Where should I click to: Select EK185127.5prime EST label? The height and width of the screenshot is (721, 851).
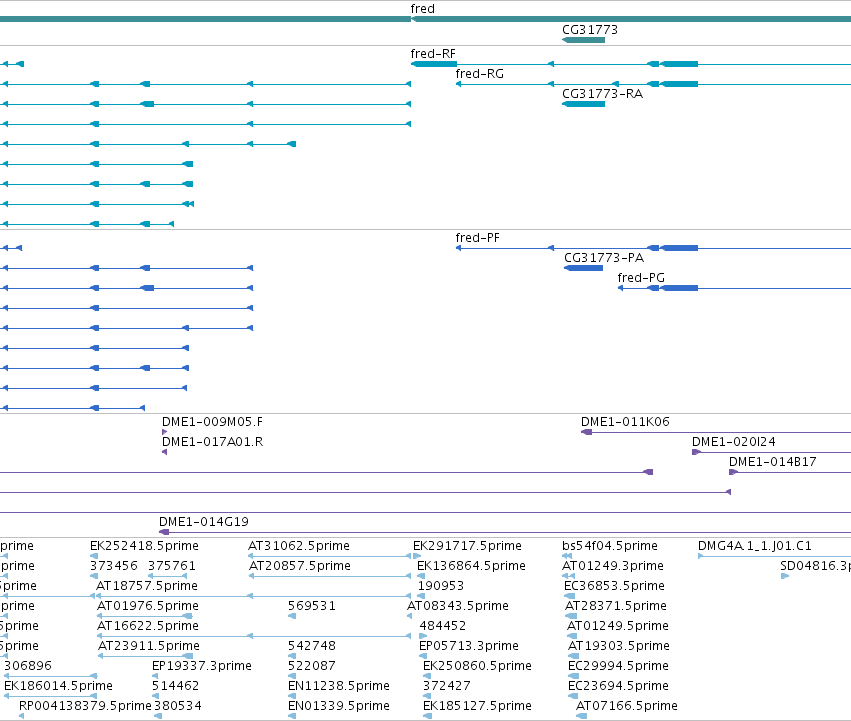tap(477, 706)
